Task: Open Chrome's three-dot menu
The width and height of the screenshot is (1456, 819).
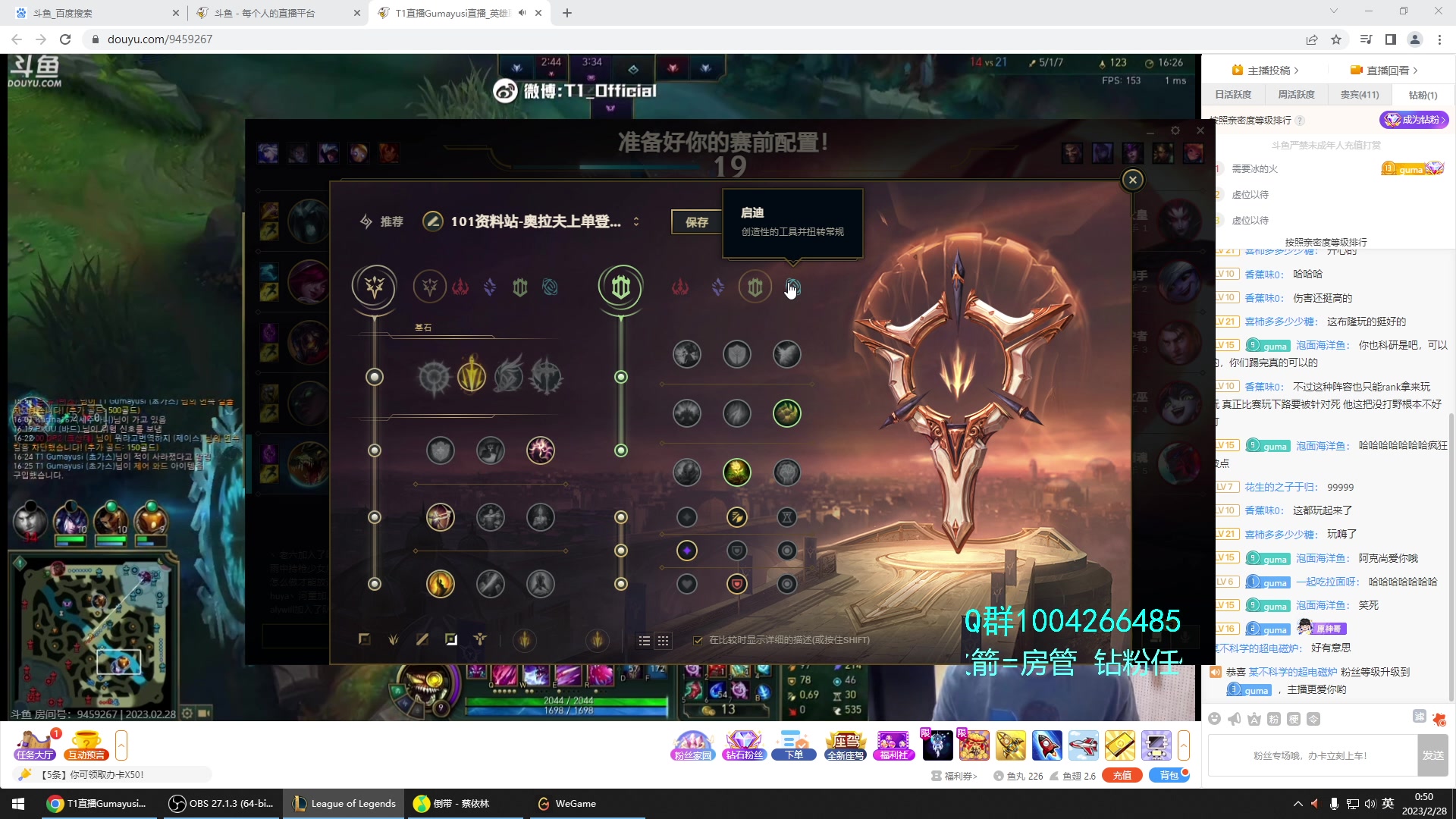Action: (1439, 39)
